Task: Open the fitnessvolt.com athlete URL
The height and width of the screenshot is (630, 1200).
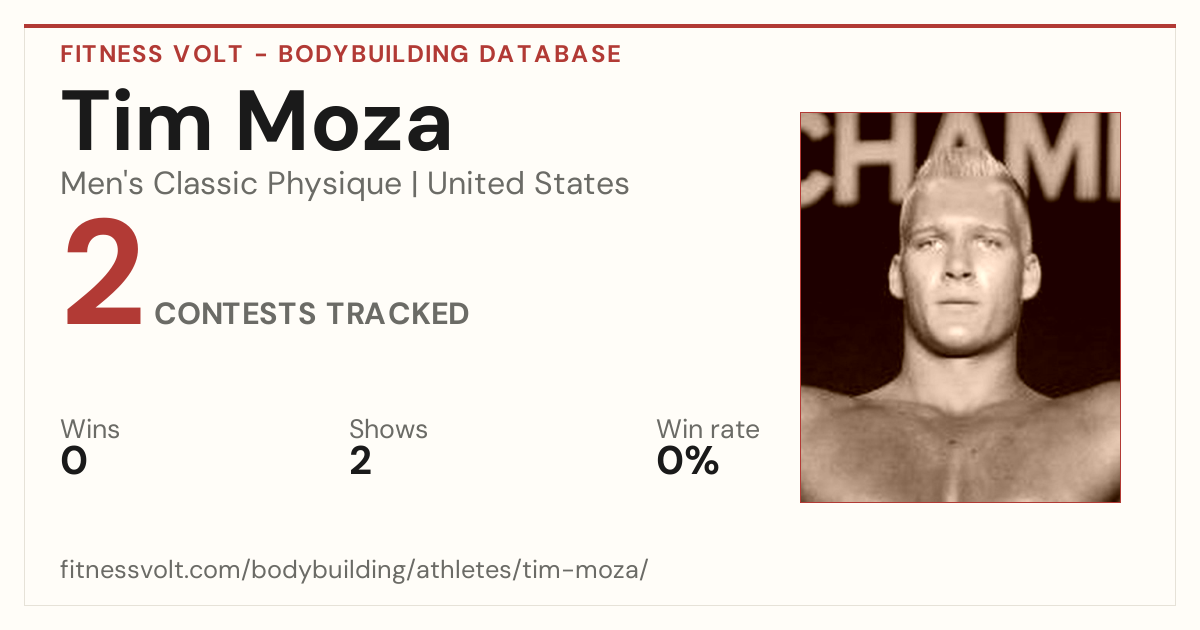Action: (355, 570)
